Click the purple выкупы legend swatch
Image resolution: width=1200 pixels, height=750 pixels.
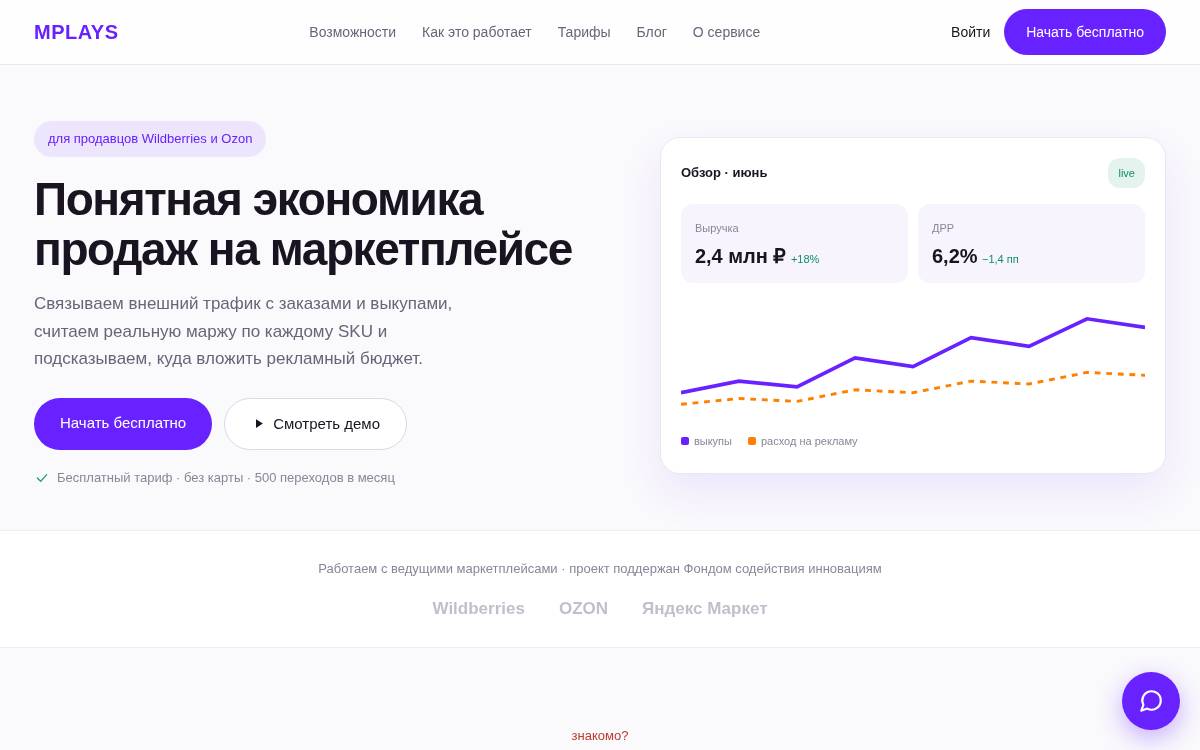[685, 441]
